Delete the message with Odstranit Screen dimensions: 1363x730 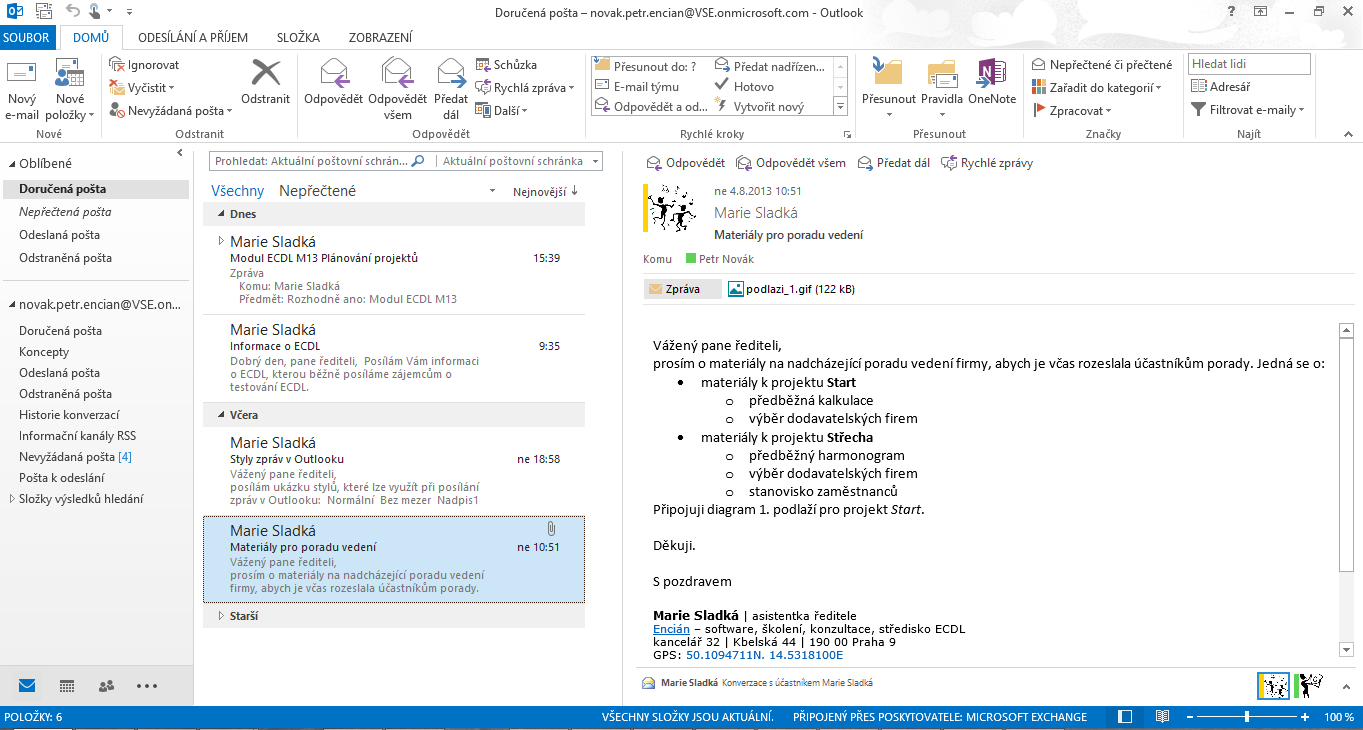point(265,82)
